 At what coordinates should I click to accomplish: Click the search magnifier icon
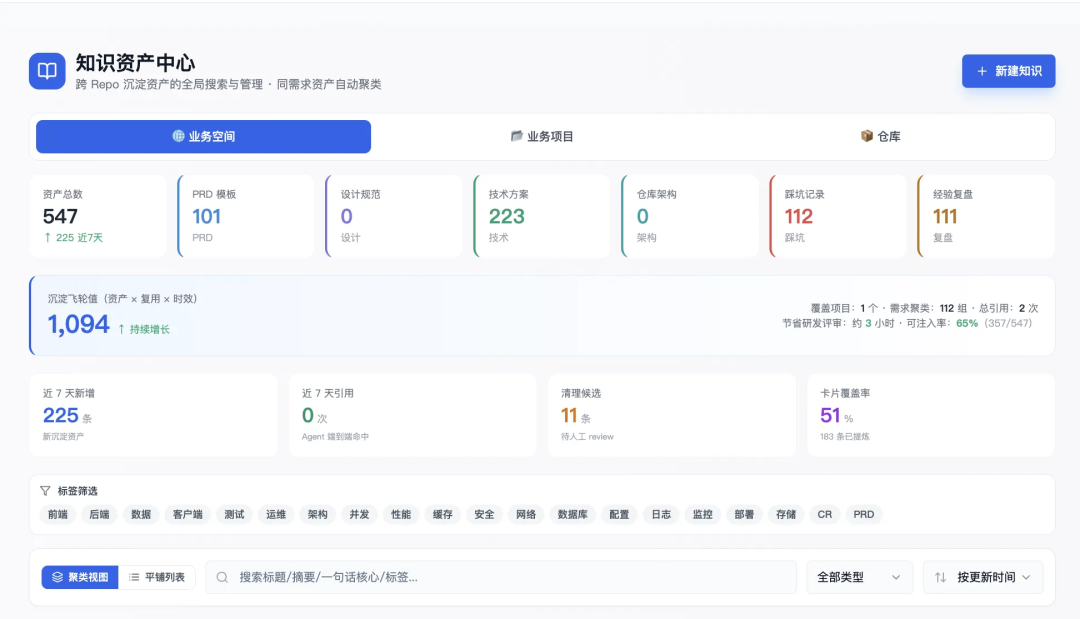[x=222, y=577]
